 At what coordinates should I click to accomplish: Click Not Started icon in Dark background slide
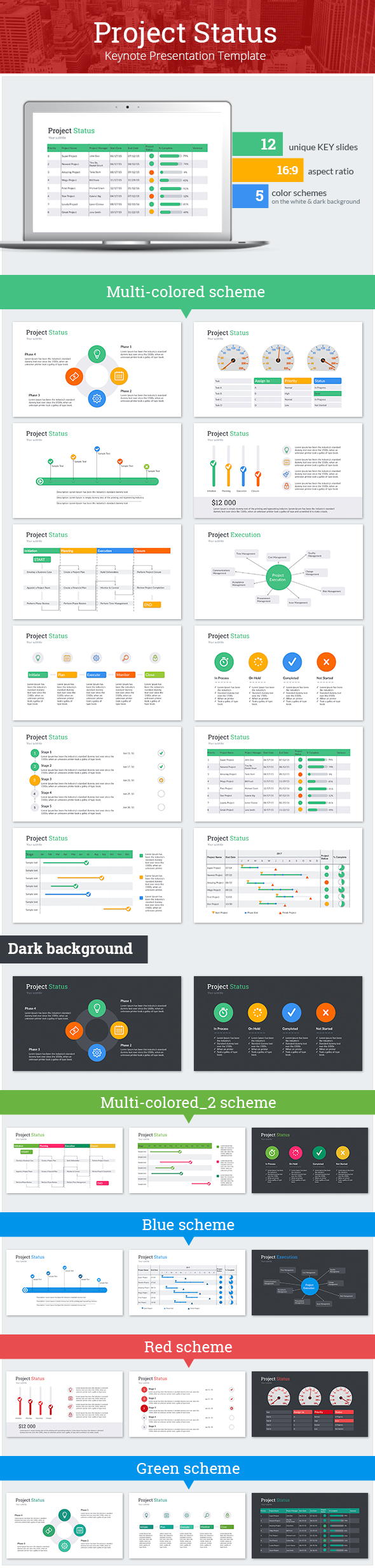pyautogui.click(x=325, y=1012)
